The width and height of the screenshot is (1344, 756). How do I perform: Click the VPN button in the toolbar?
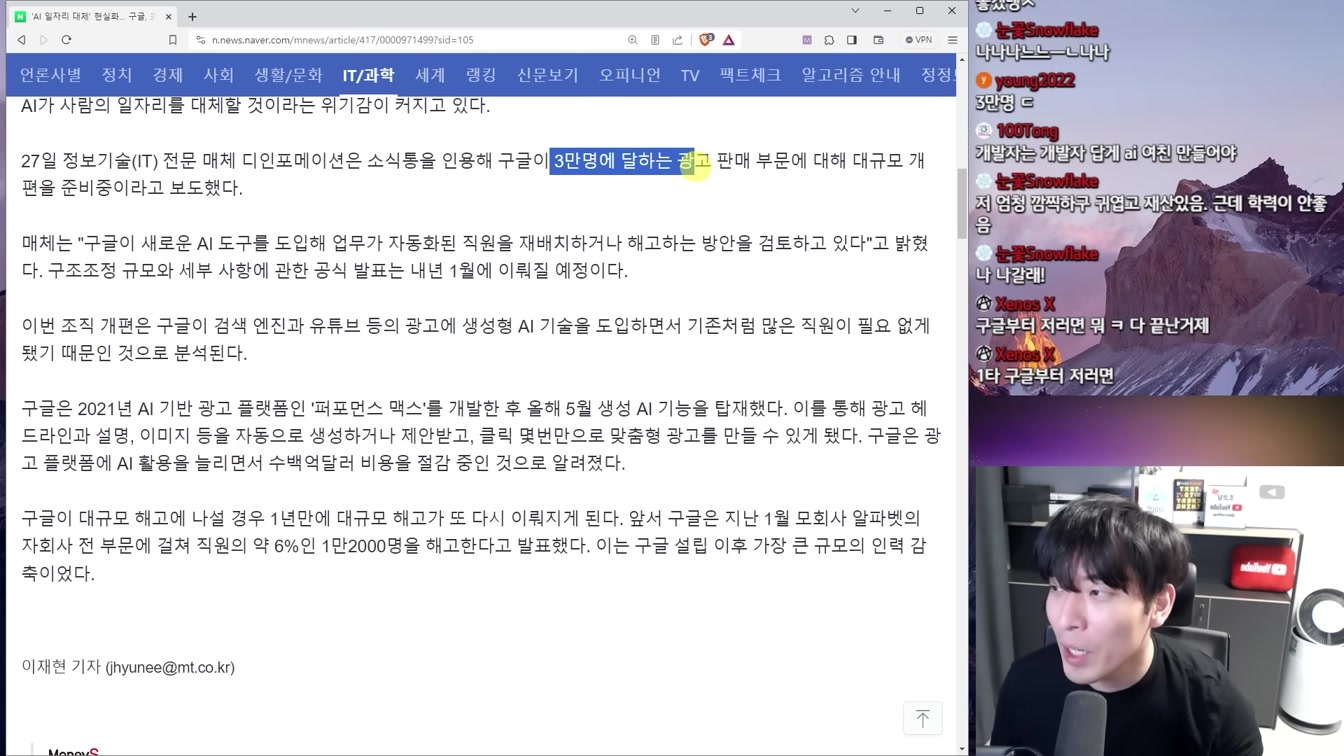click(918, 40)
